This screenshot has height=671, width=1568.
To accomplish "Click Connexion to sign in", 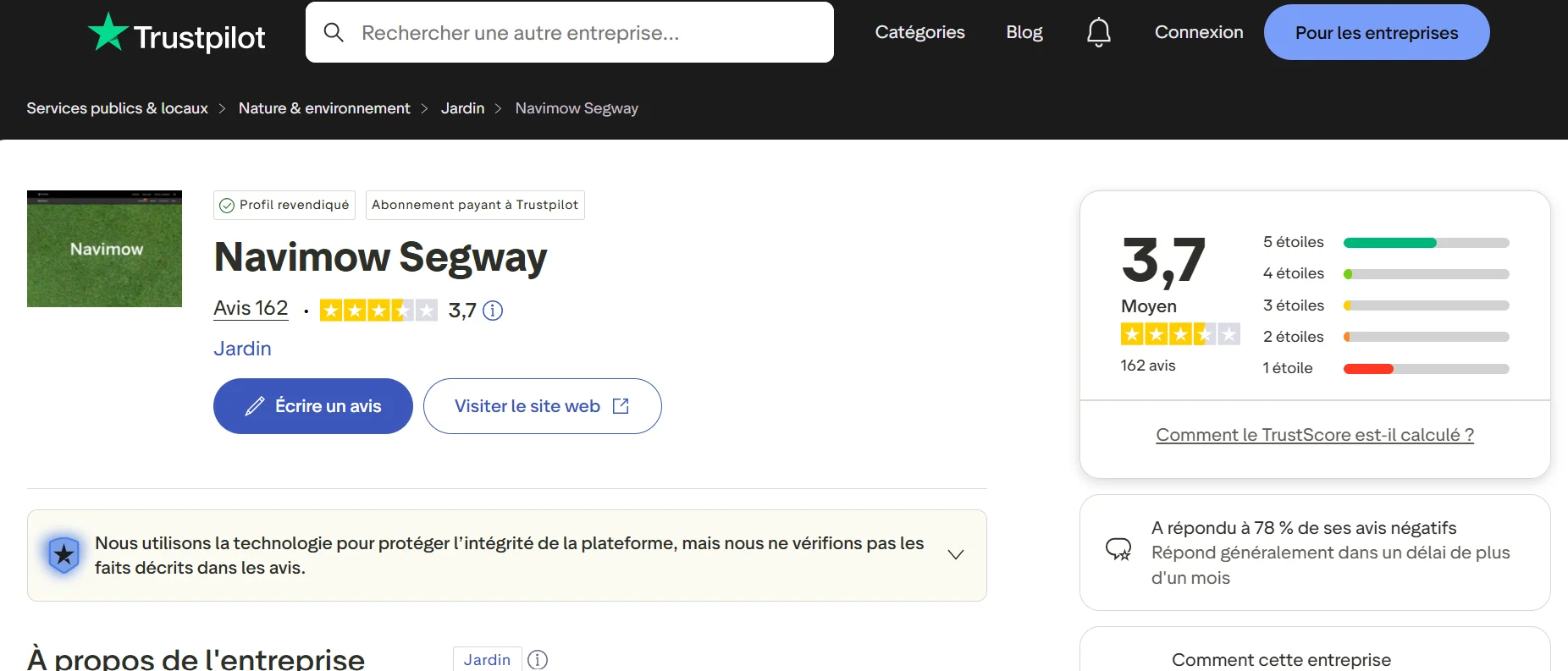I will point(1199,32).
